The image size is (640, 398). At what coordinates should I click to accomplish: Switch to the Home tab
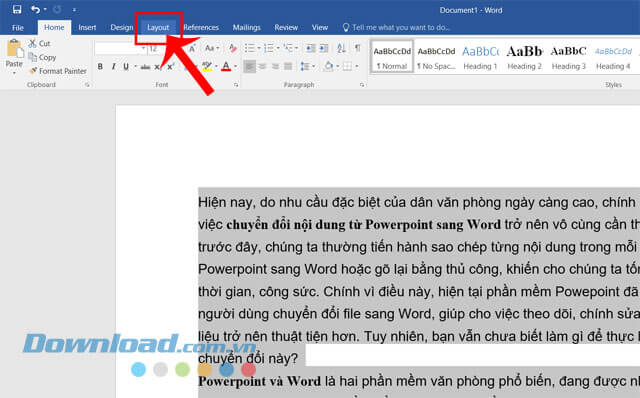click(x=54, y=27)
